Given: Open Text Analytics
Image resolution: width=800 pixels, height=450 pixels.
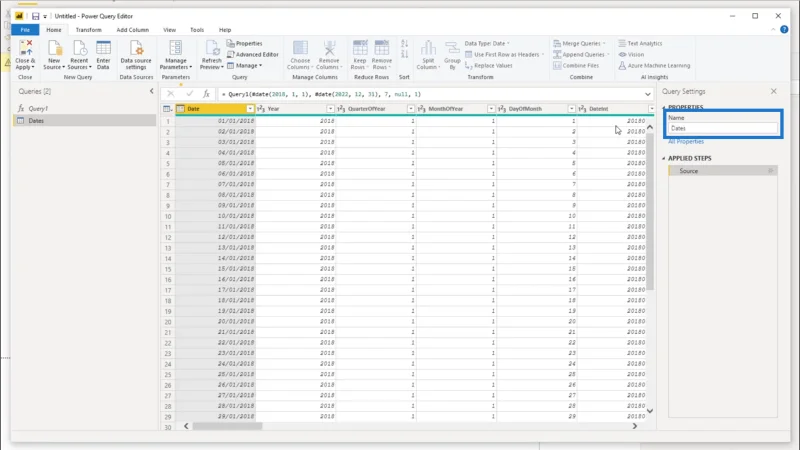Looking at the screenshot, I should (640, 43).
